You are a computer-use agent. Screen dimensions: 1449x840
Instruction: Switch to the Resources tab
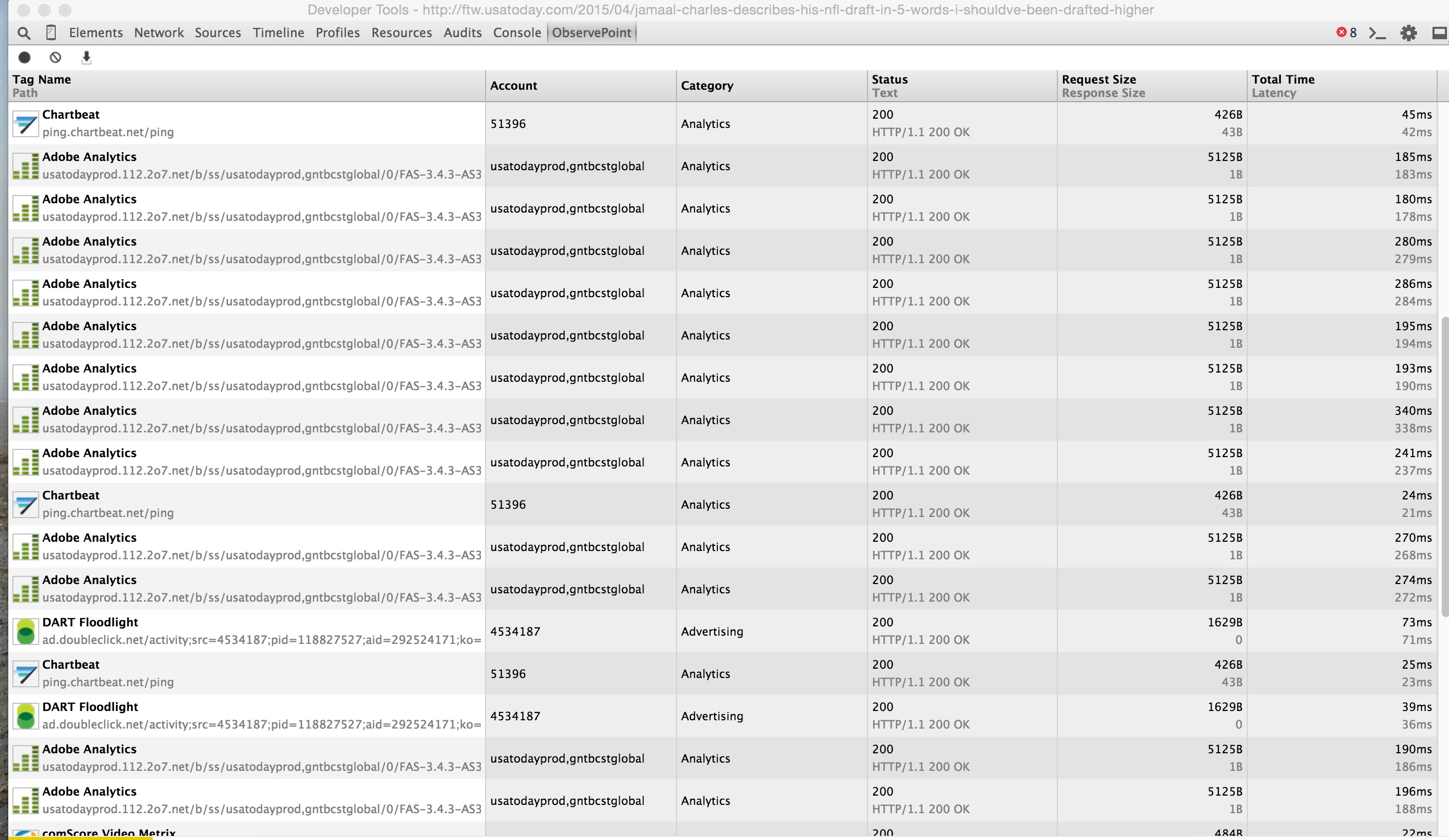point(401,33)
